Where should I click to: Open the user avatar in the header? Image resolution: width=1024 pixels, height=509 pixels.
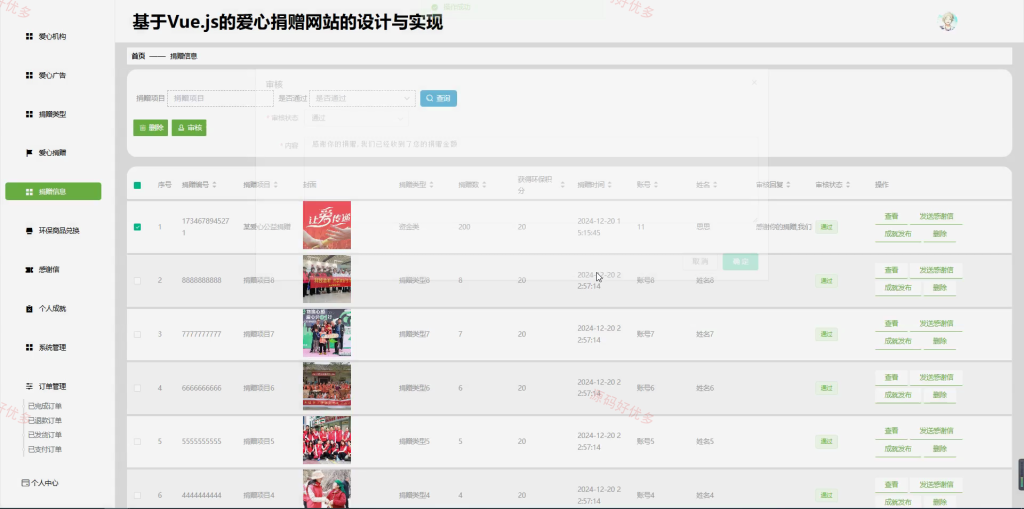(948, 22)
